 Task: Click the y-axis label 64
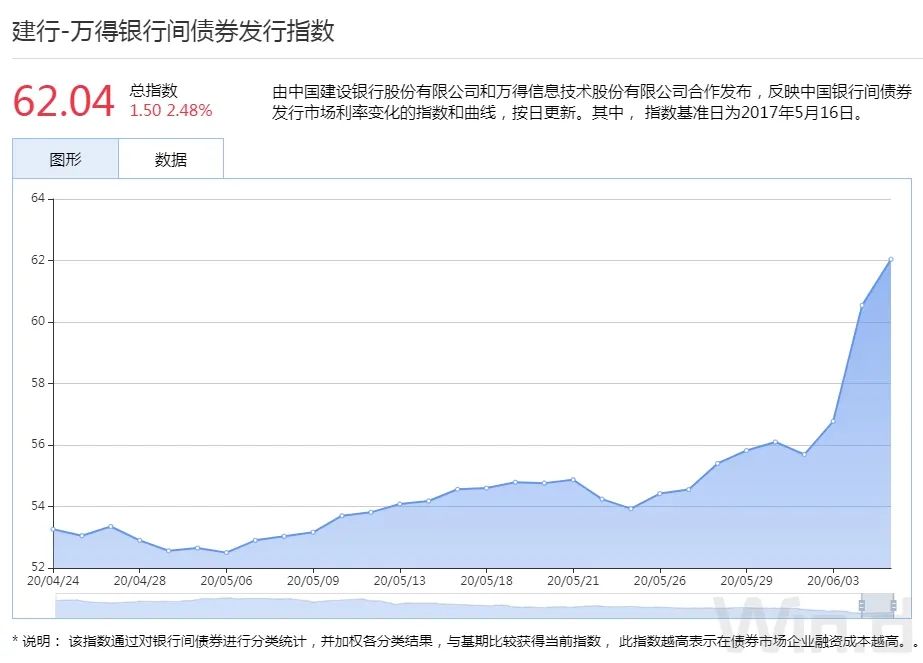click(x=36, y=199)
